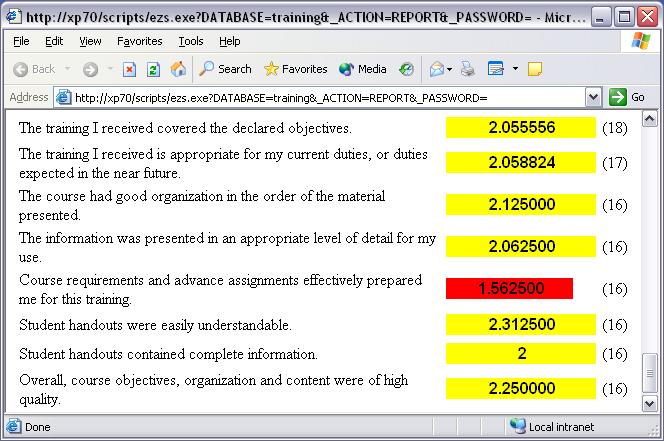Click the vertical scrollbar thumb
This screenshot has height=441, width=664.
click(650, 373)
